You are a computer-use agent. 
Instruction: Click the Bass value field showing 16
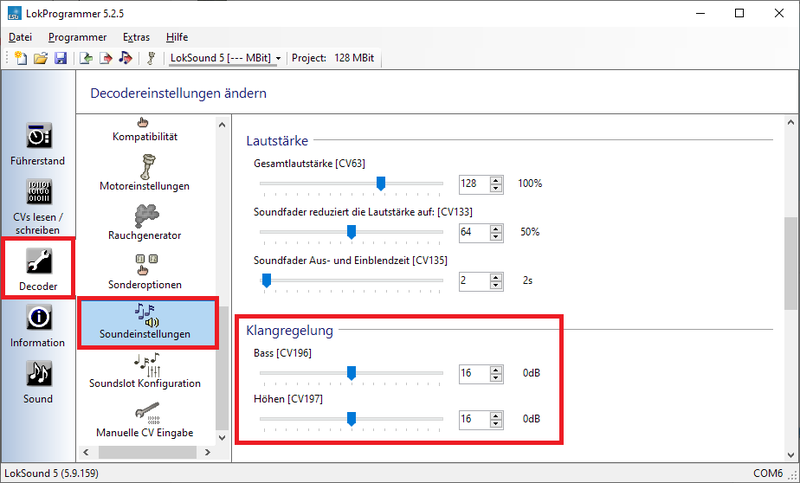474,373
